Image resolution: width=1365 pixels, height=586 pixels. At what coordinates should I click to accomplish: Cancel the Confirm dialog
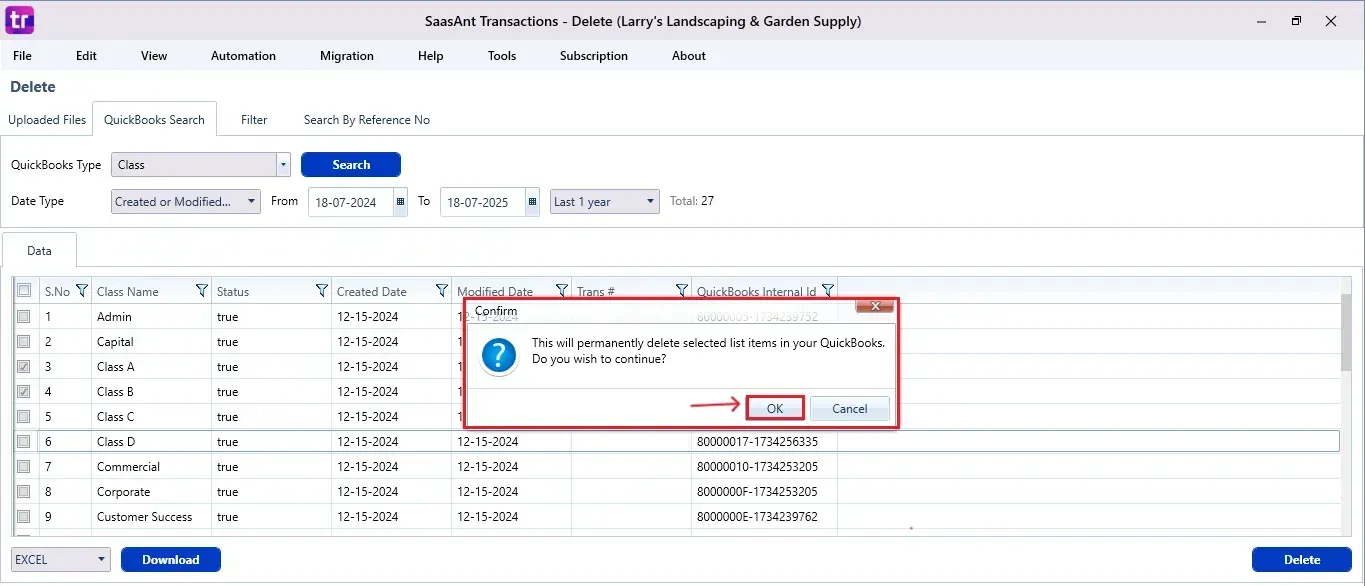click(x=850, y=408)
